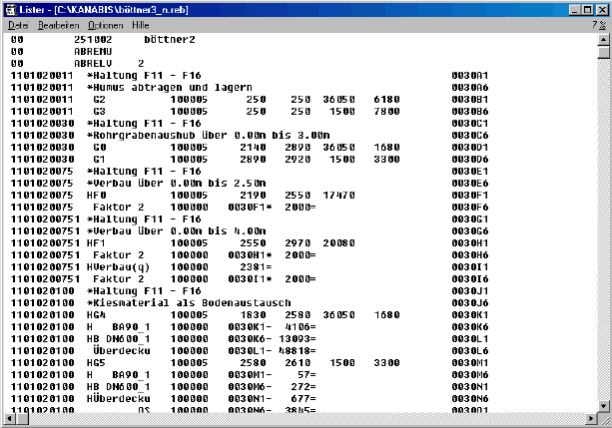Click reference '0030H1*' in Faktor row
This screenshot has width=612, height=428.
pyautogui.click(x=250, y=255)
